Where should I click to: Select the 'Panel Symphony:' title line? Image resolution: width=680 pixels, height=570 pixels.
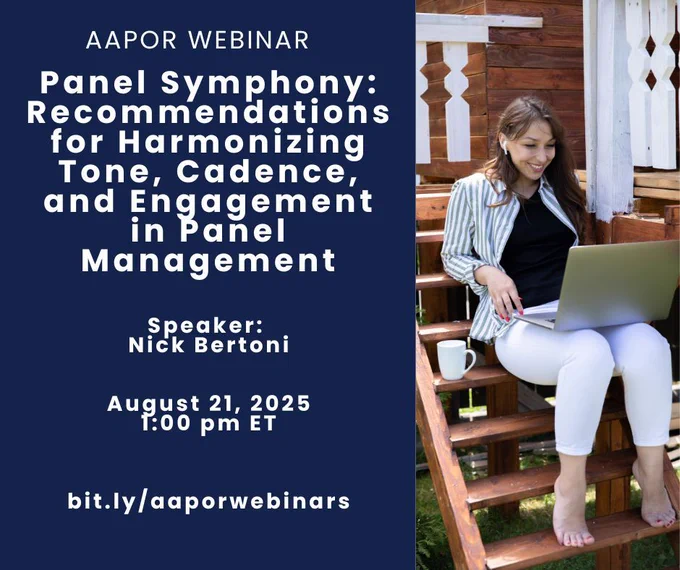(x=208, y=83)
